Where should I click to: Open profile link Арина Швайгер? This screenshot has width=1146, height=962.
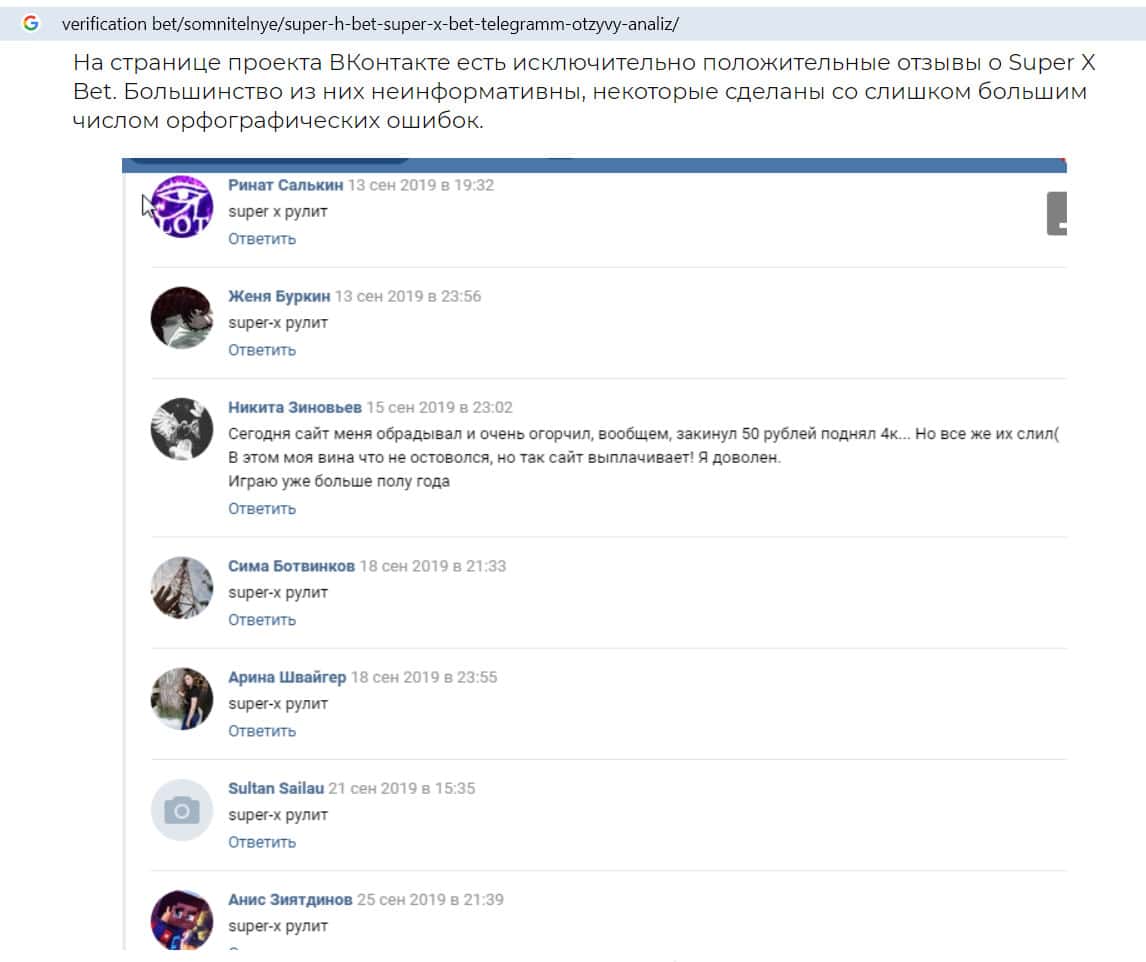(x=286, y=677)
